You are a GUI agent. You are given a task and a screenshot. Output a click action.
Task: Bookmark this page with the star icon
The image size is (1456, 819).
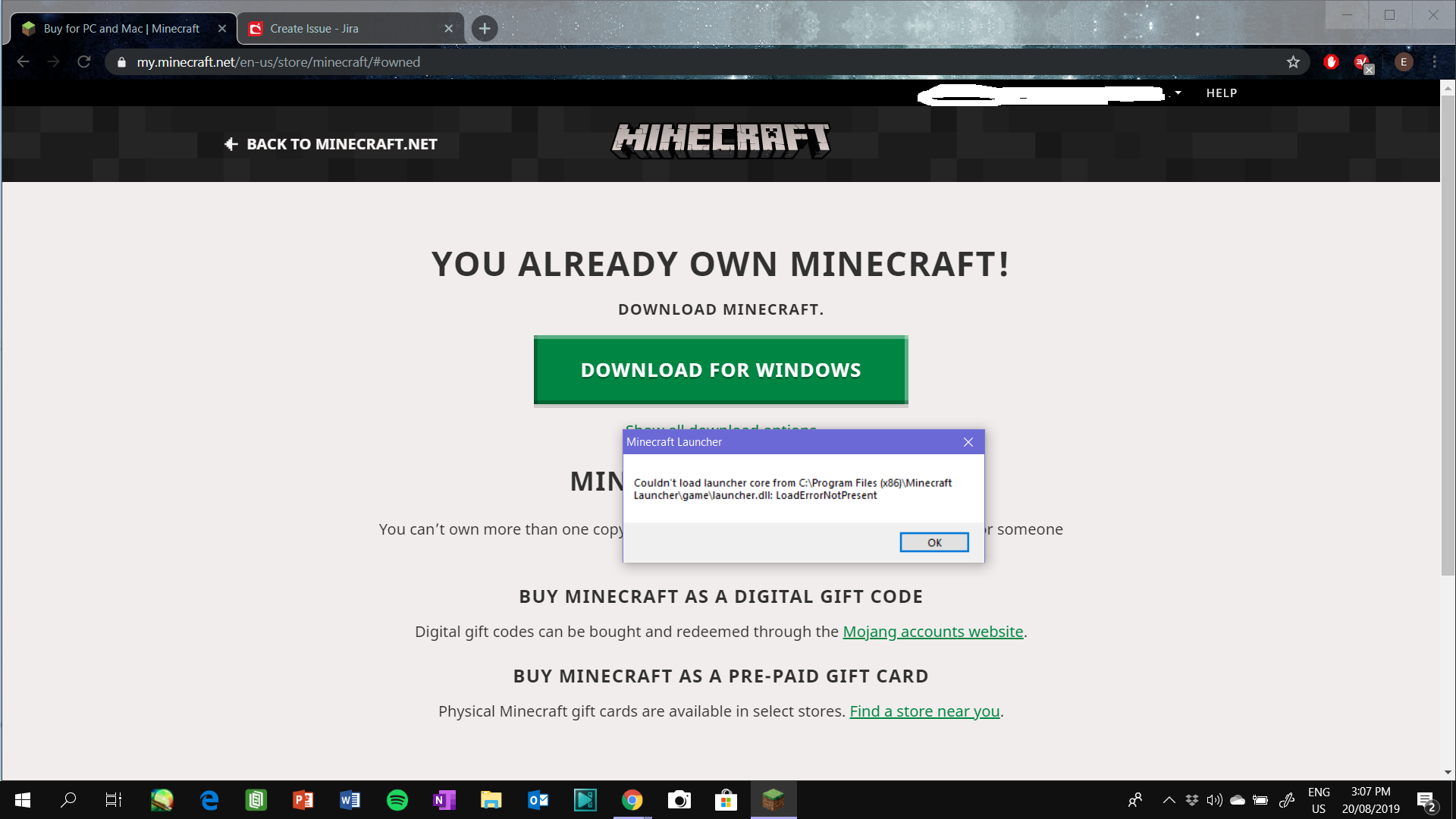[x=1293, y=62]
